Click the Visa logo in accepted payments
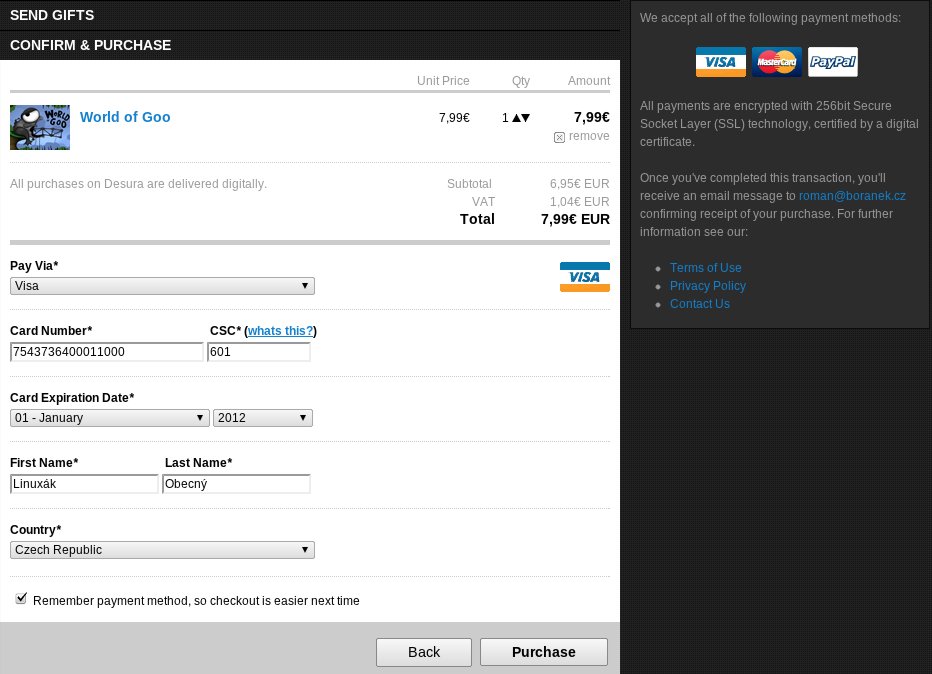 click(x=720, y=62)
